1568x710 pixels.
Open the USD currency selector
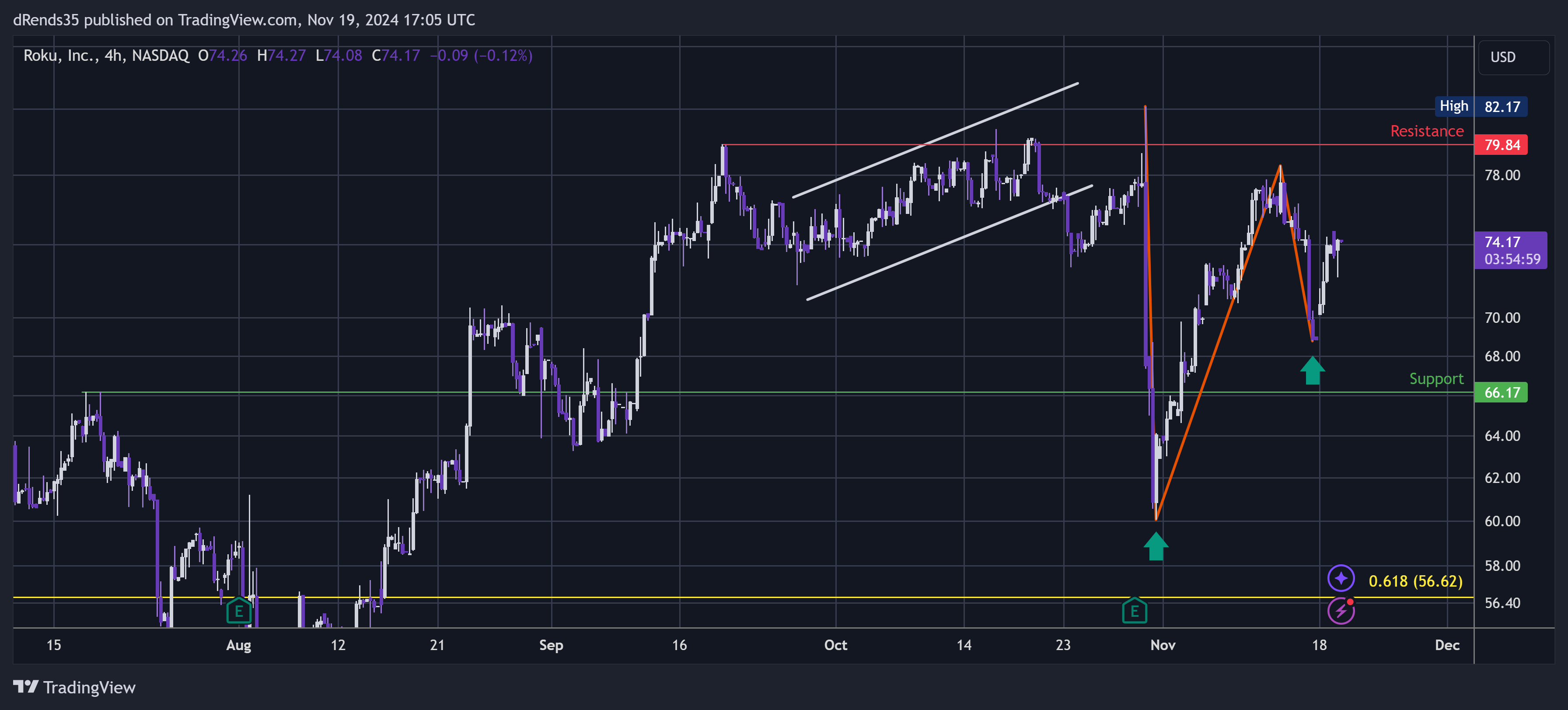pyautogui.click(x=1514, y=57)
